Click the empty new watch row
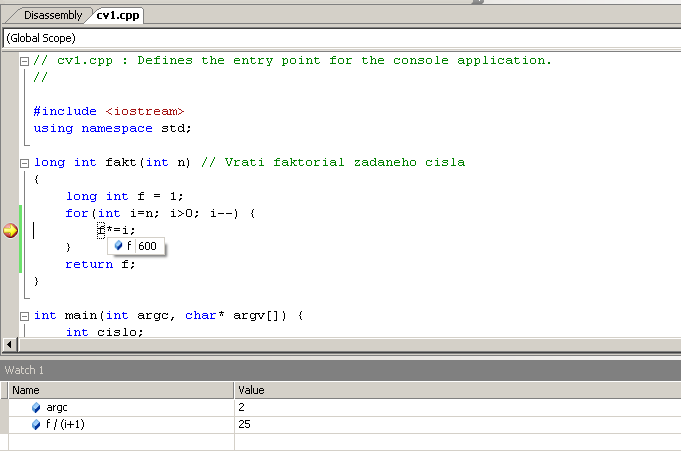Image resolution: width=681 pixels, height=465 pixels. [x=340, y=442]
